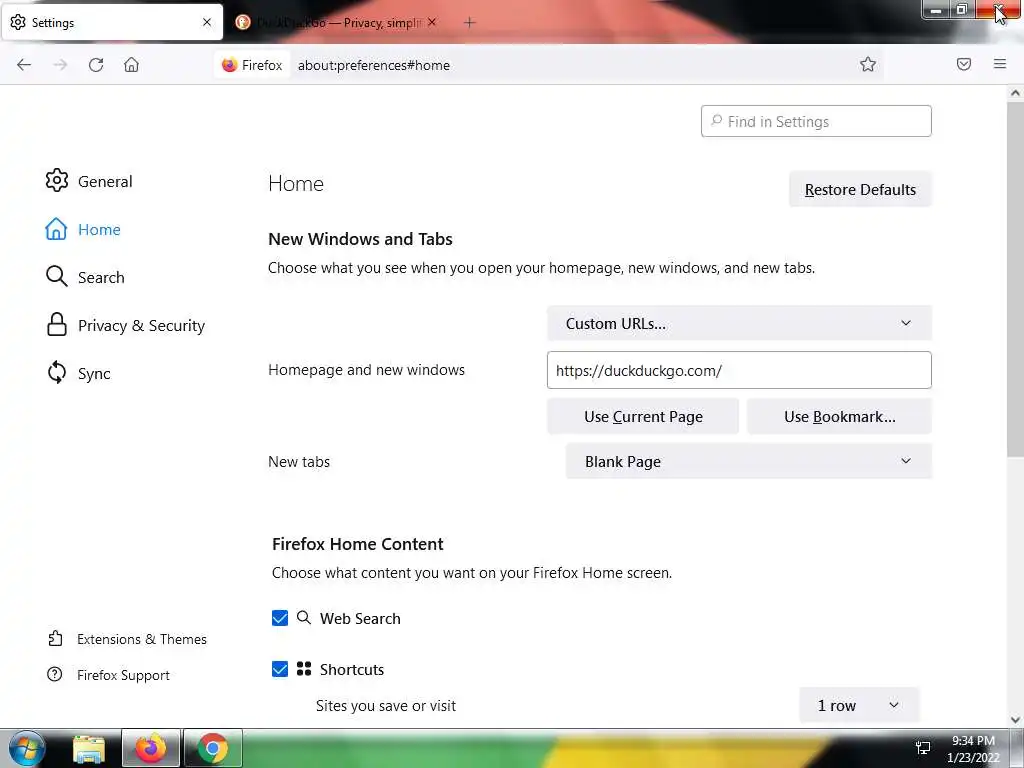
Task: Open the homepage via toolbar home icon
Action: 131,65
